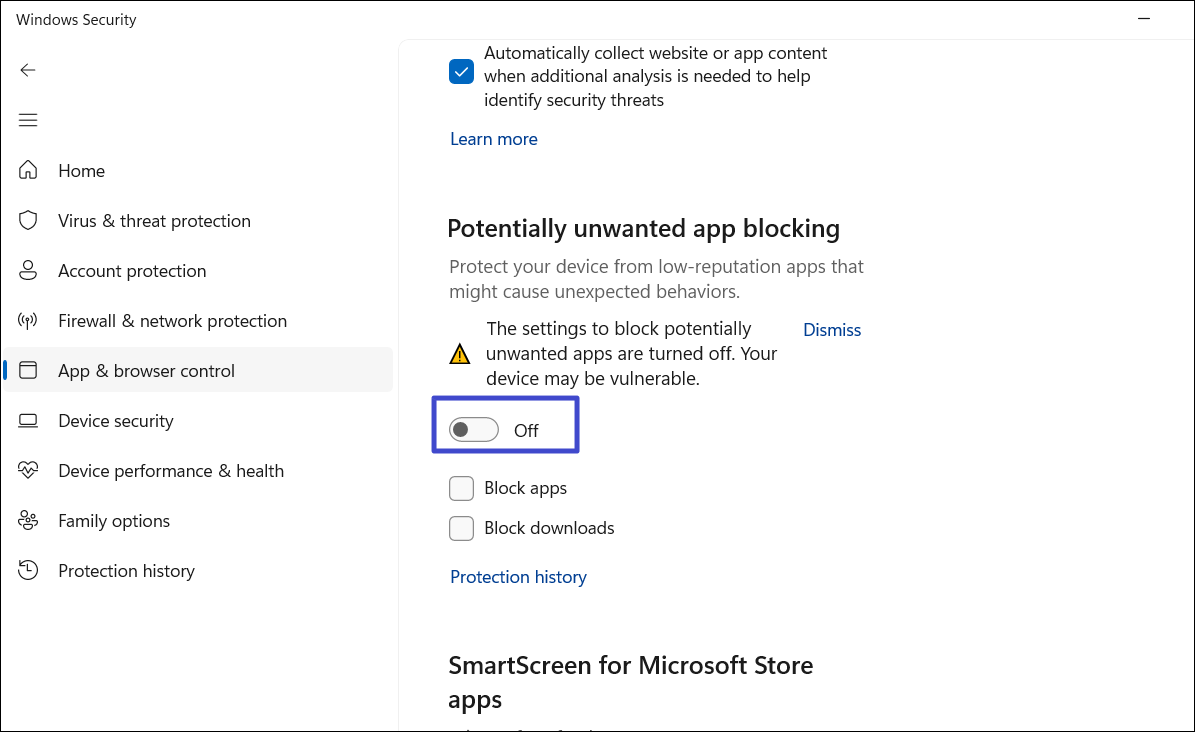The image size is (1195, 732).
Task: Click the Device performance heart icon
Action: point(28,471)
